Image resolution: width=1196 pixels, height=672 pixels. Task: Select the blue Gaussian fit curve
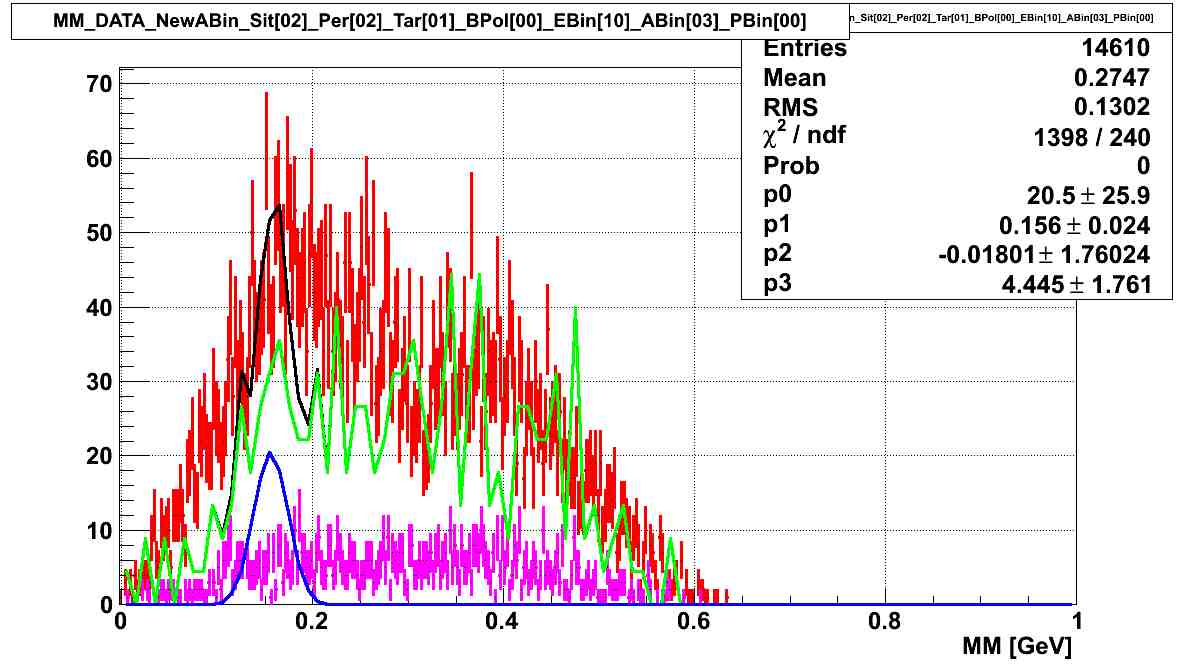pyautogui.click(x=270, y=455)
